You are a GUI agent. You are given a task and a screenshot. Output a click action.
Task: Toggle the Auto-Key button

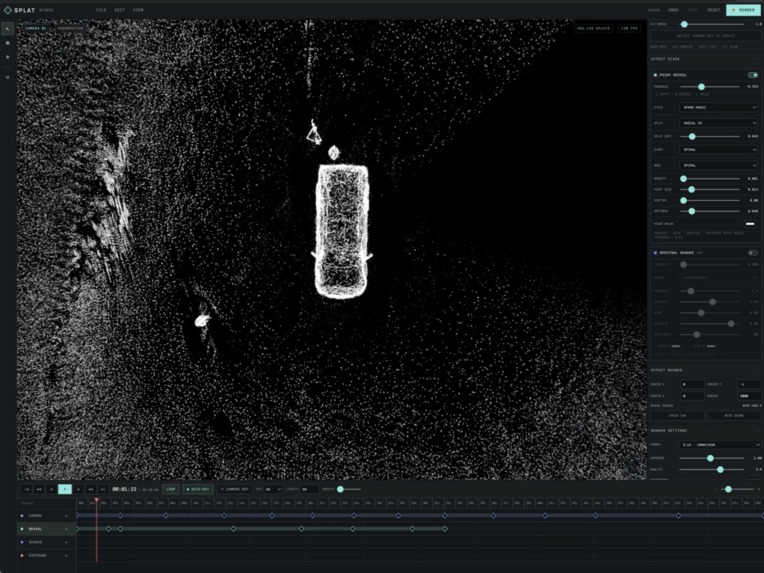[x=198, y=489]
